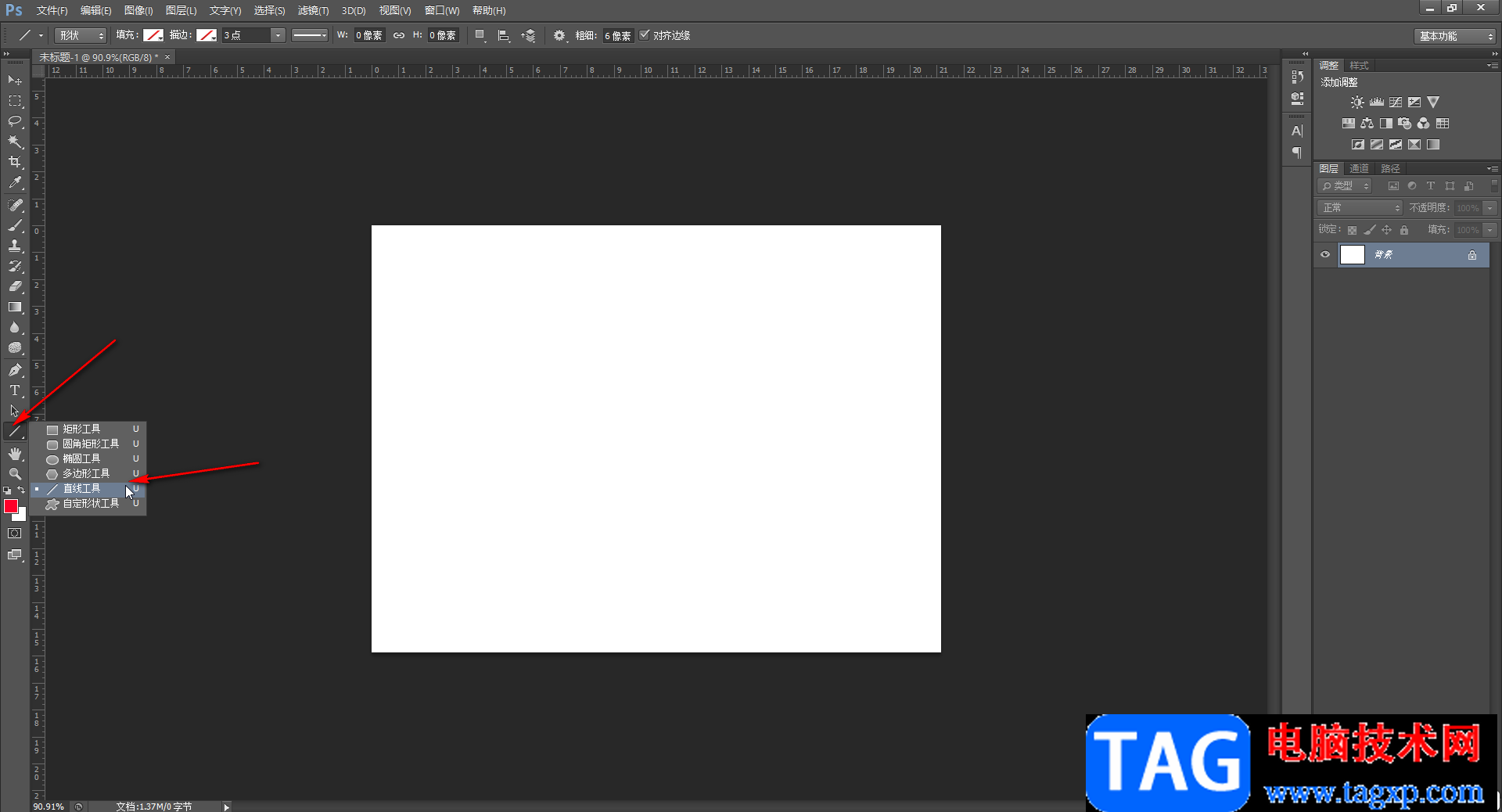Add an Invert adjustment
Image resolution: width=1502 pixels, height=812 pixels.
click(x=1358, y=145)
